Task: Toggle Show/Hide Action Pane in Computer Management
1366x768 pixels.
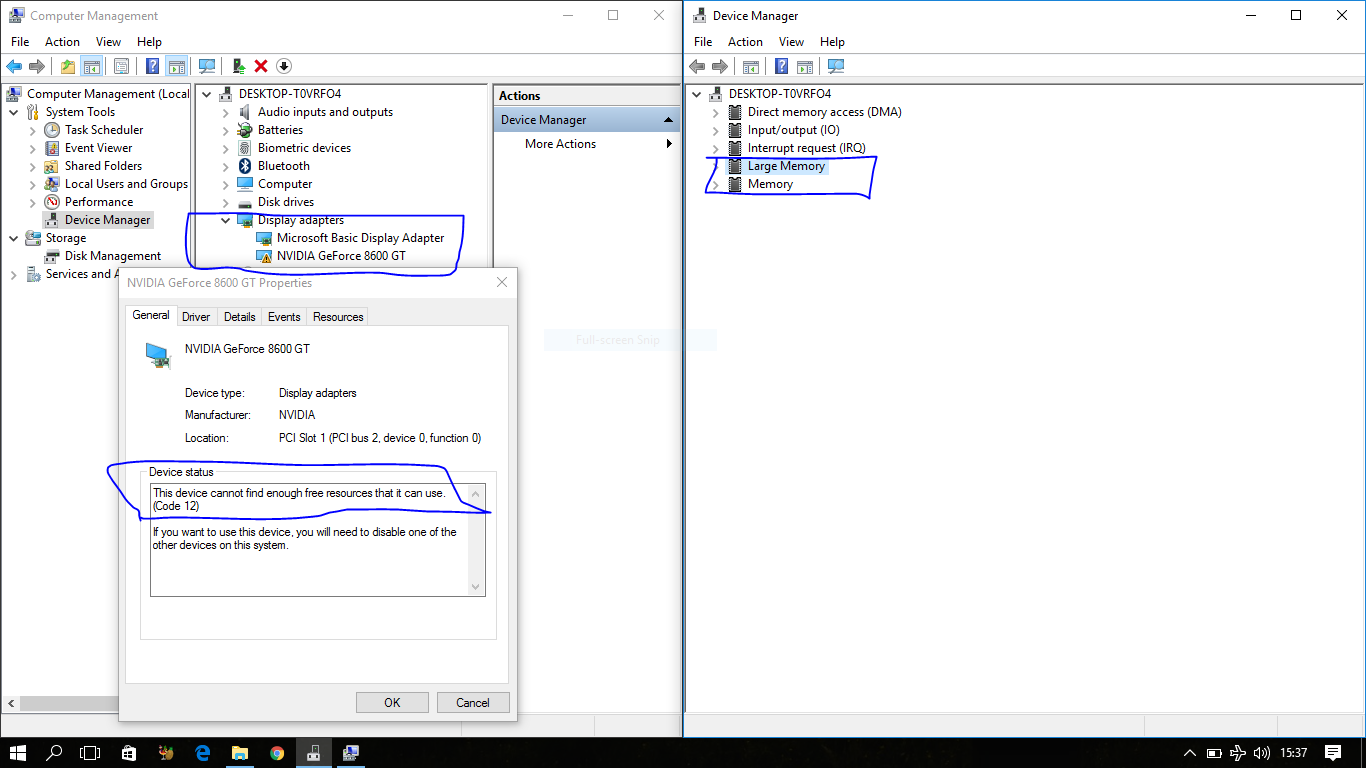Action: click(x=176, y=66)
